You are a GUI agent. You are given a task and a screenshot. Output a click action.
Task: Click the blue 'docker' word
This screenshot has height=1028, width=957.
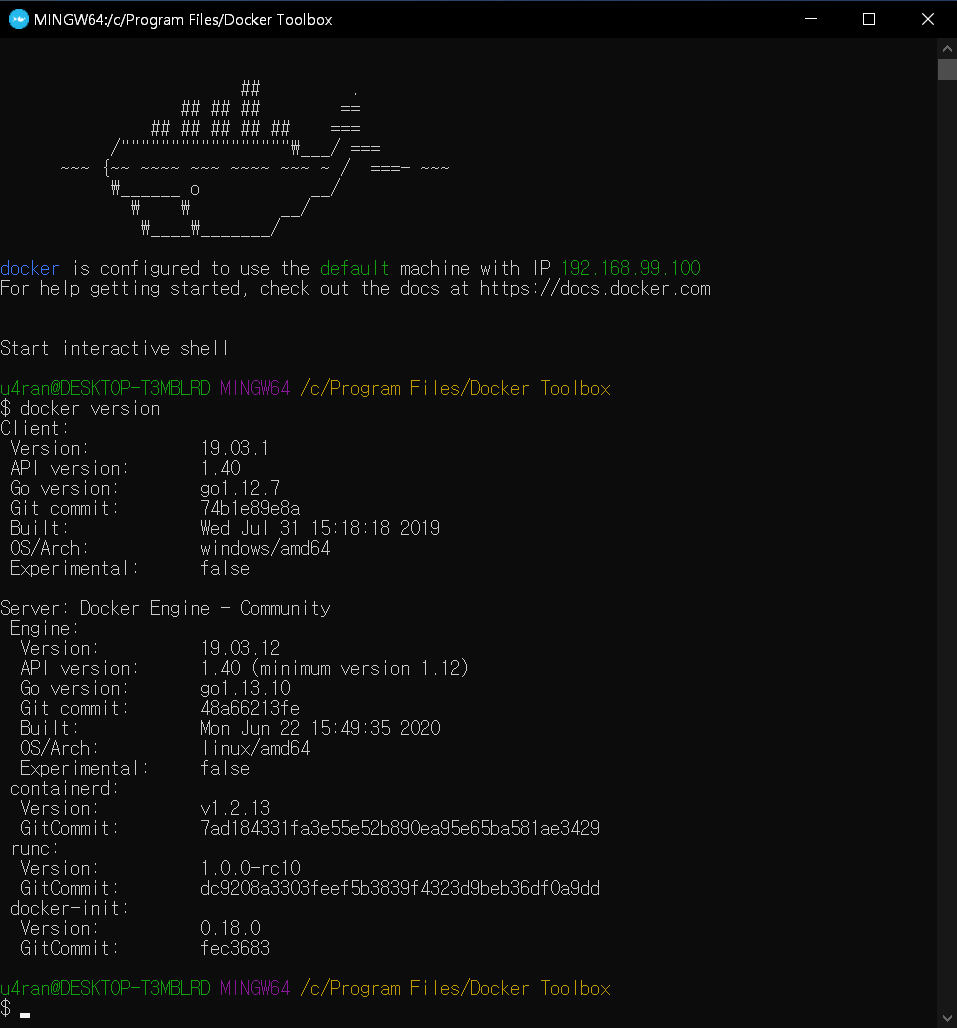click(29, 268)
